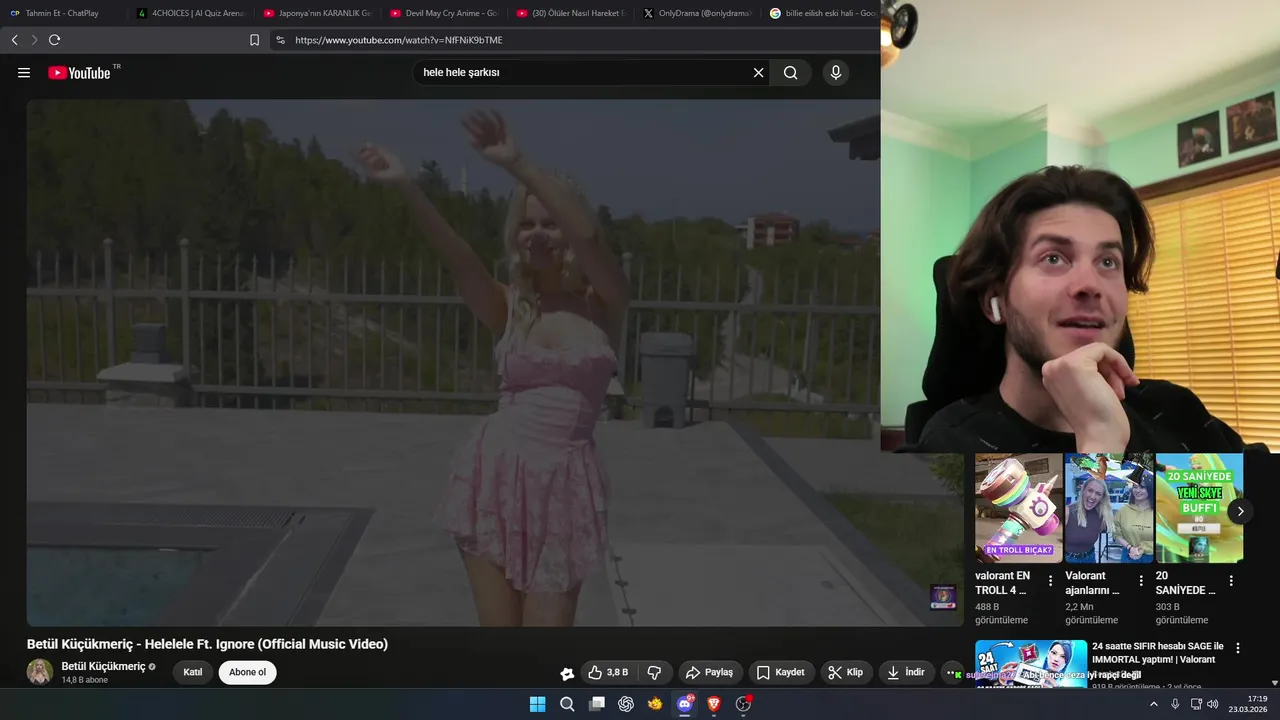
Task: Click the channel watermark in the video corner
Action: tap(943, 597)
